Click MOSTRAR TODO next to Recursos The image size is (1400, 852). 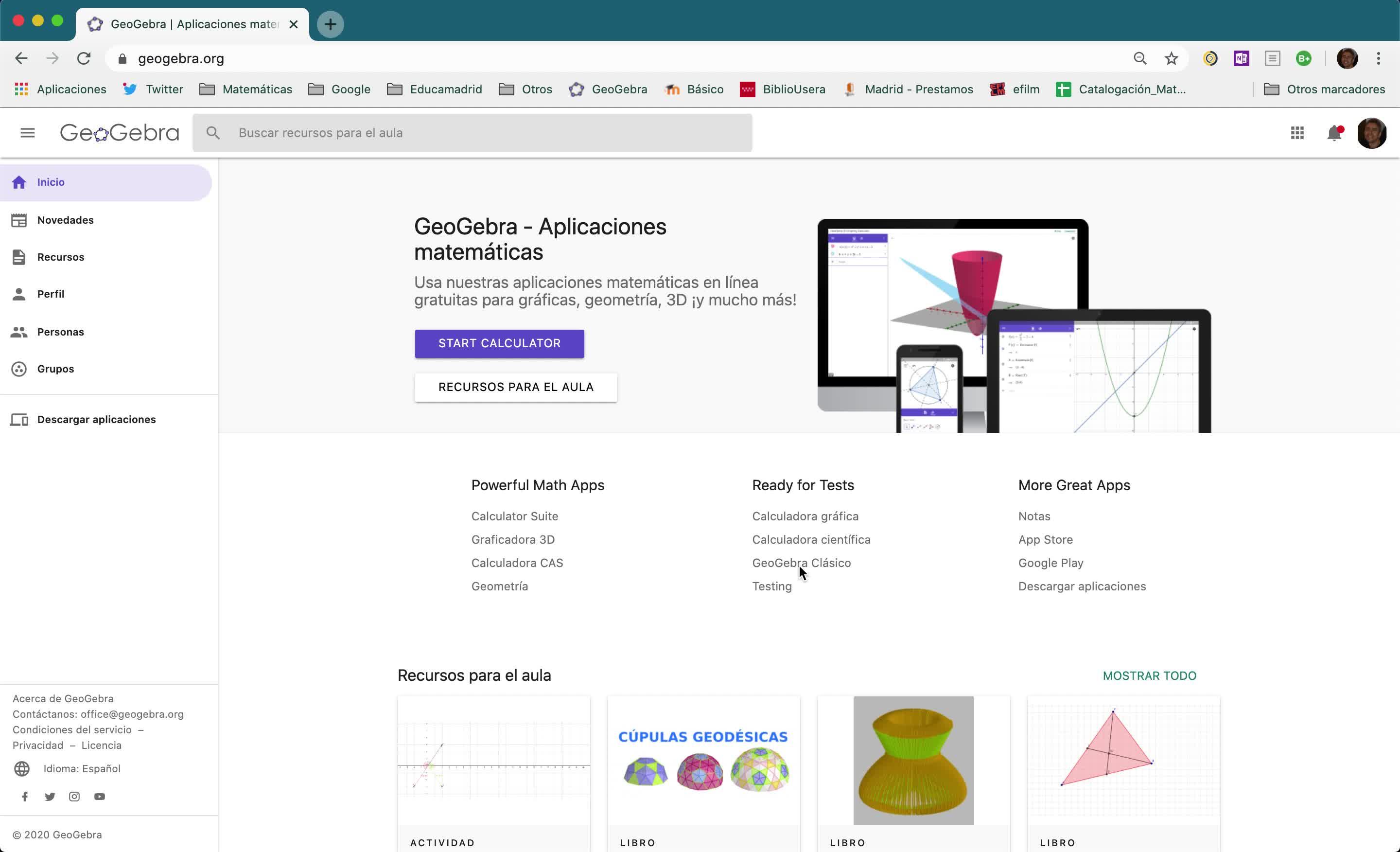pyautogui.click(x=1149, y=676)
